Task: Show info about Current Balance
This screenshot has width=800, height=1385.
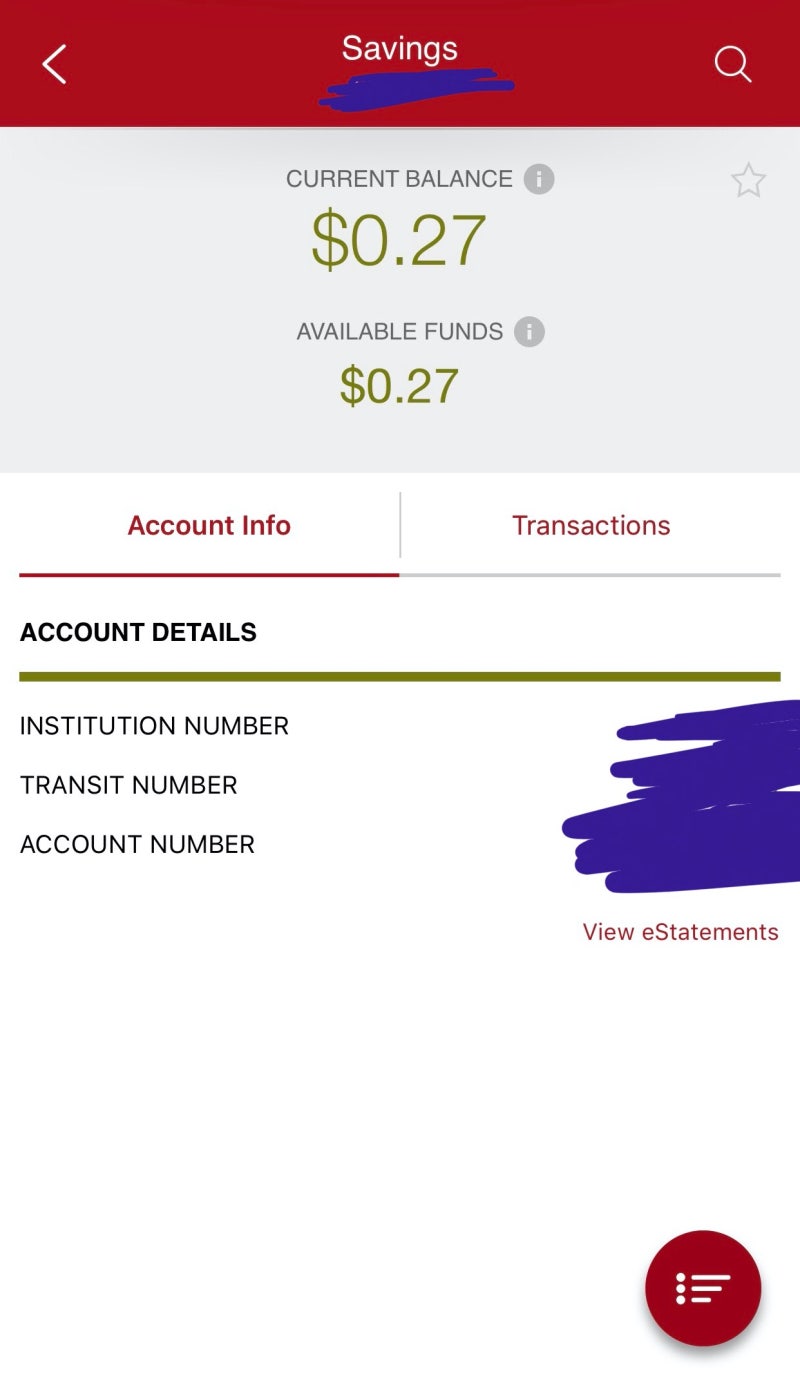Action: (x=539, y=180)
